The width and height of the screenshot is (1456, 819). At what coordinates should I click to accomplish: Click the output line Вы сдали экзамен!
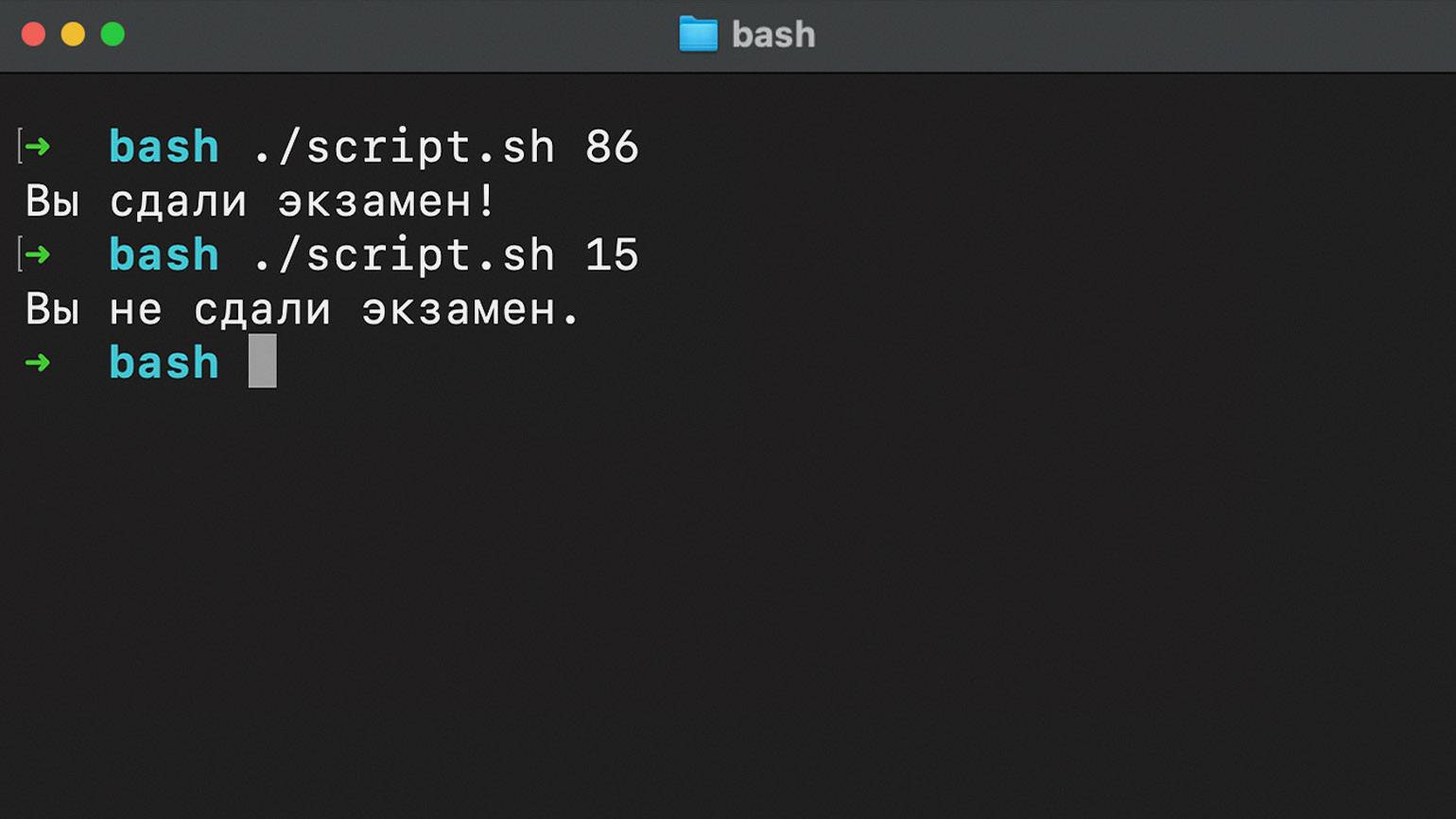[x=260, y=201]
